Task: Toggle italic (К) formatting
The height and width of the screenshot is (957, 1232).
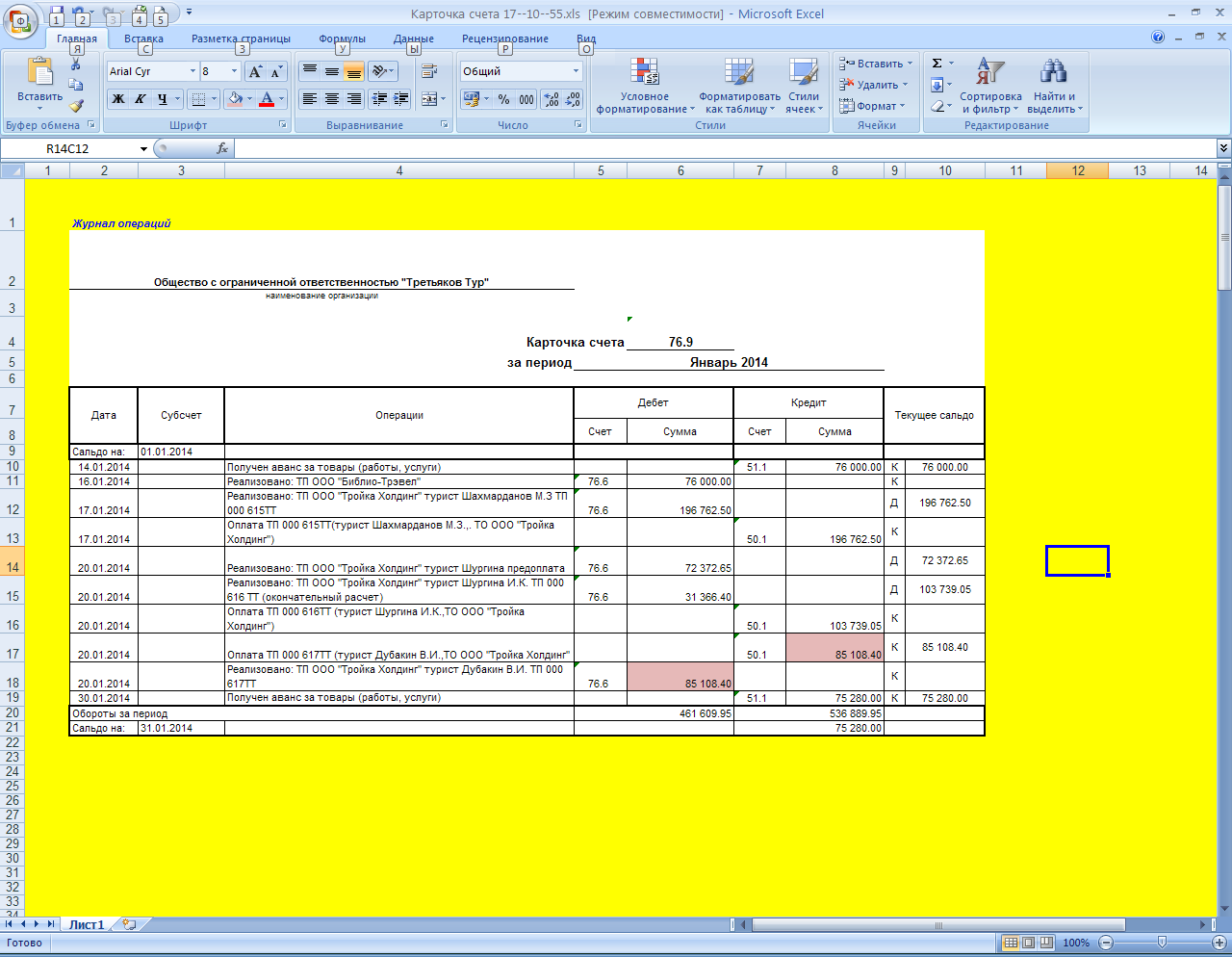Action: coord(141,99)
